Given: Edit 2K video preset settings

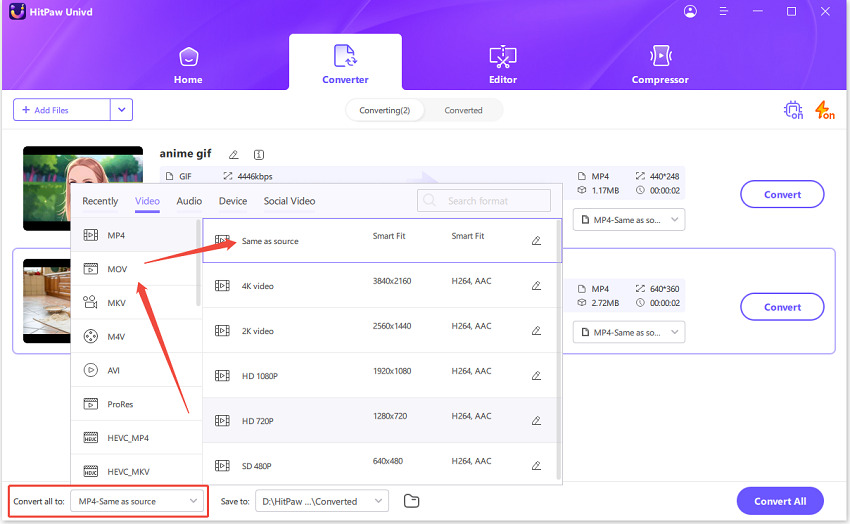Looking at the screenshot, I should pos(536,331).
